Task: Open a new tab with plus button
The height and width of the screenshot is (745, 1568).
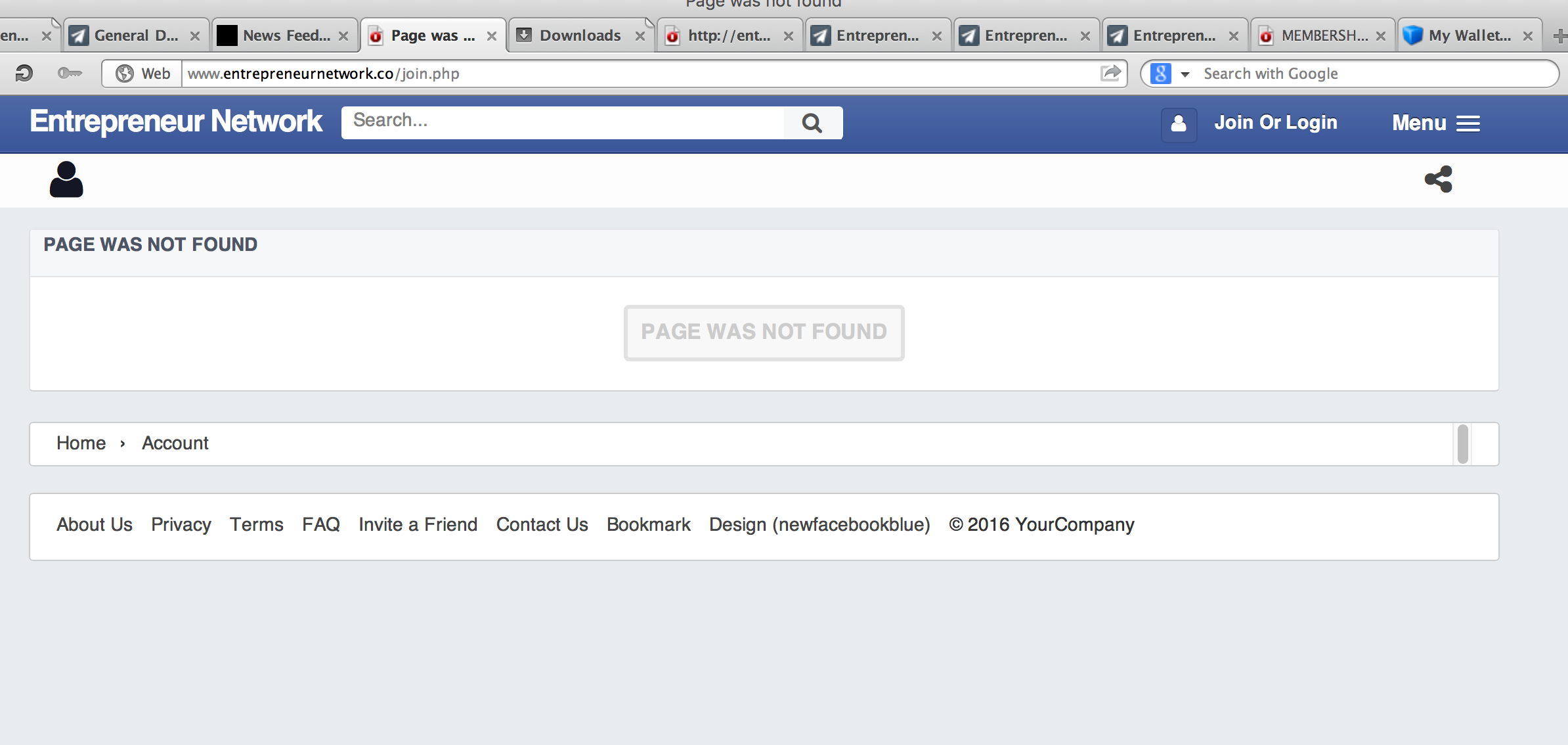Action: (1559, 36)
